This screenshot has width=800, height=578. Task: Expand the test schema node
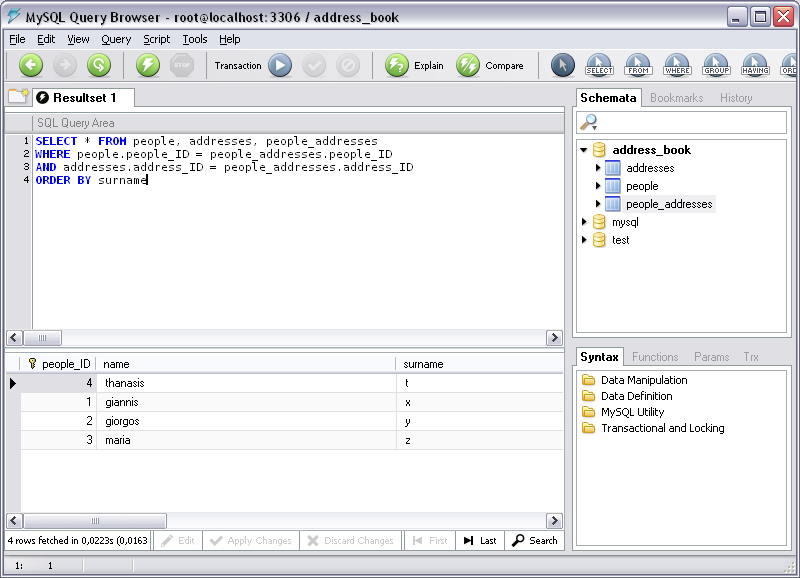pos(584,239)
